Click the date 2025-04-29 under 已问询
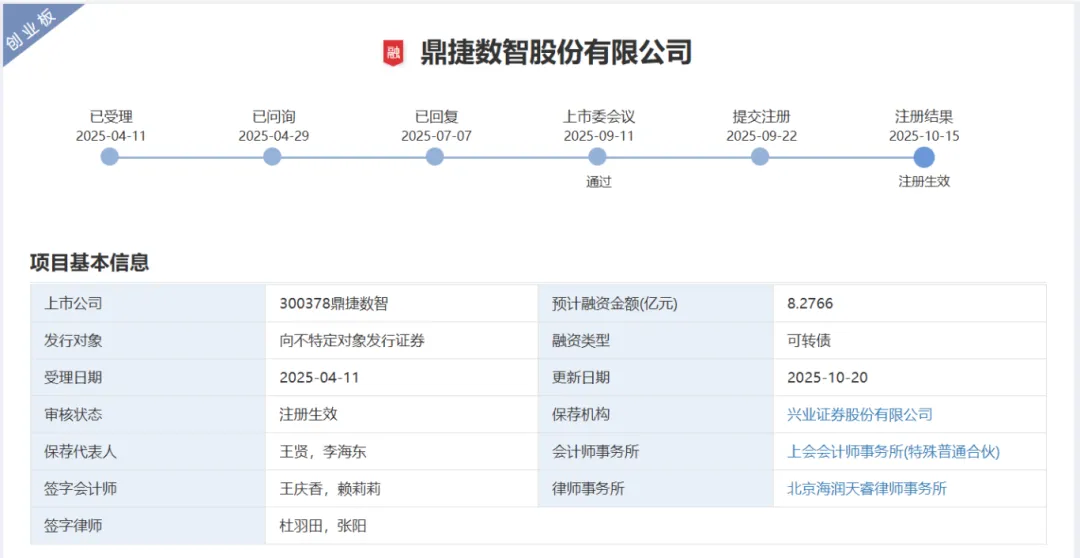Viewport: 1080px width, 558px height. click(273, 136)
